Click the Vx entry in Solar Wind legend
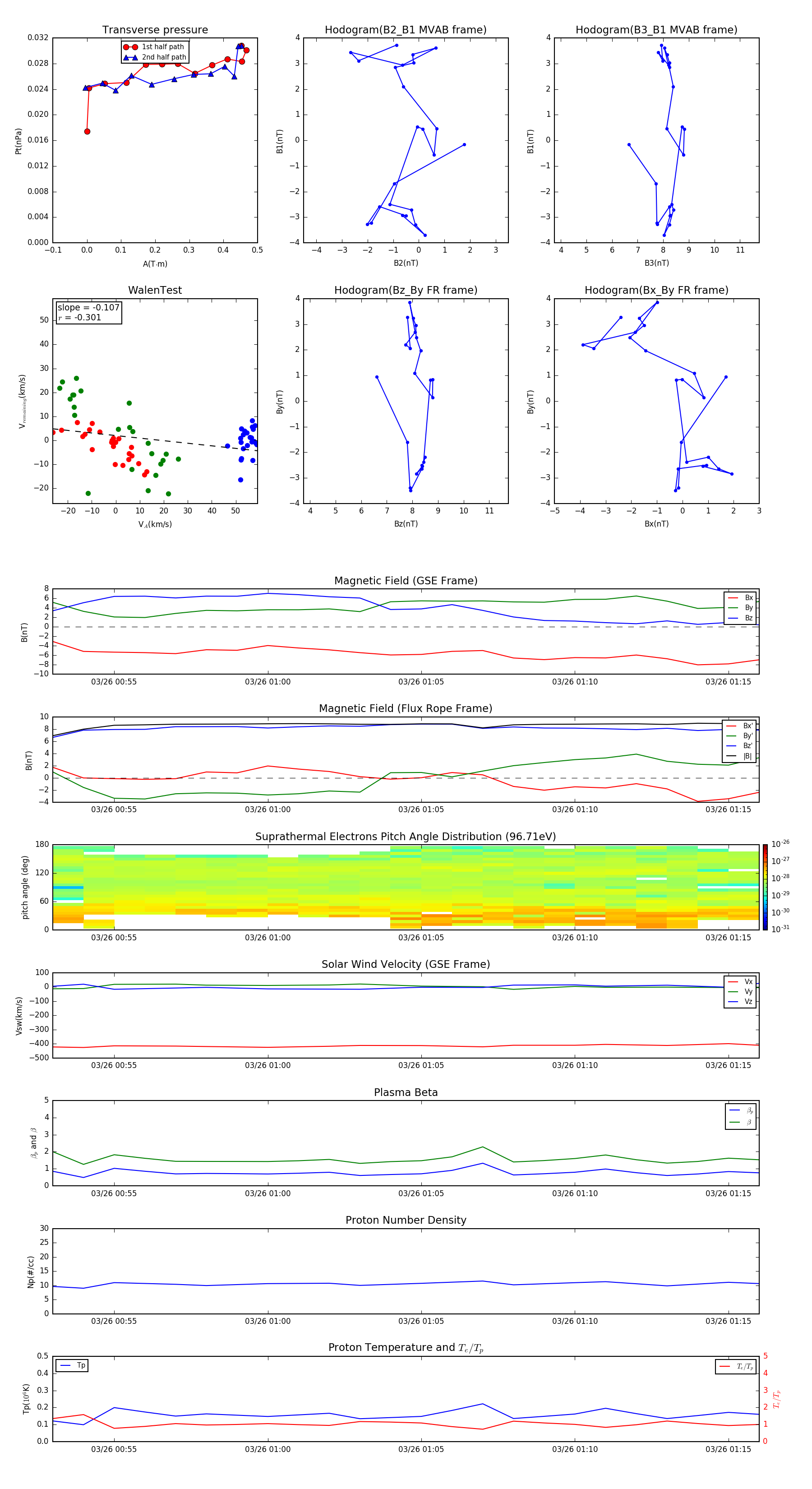 click(x=740, y=981)
